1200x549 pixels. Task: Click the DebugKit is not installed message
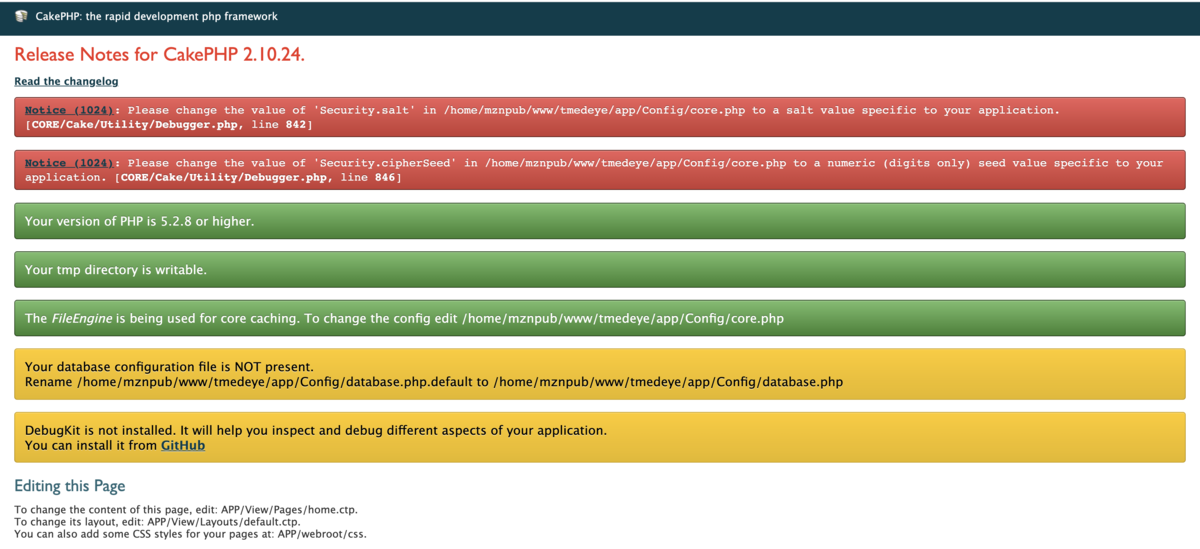(316, 430)
